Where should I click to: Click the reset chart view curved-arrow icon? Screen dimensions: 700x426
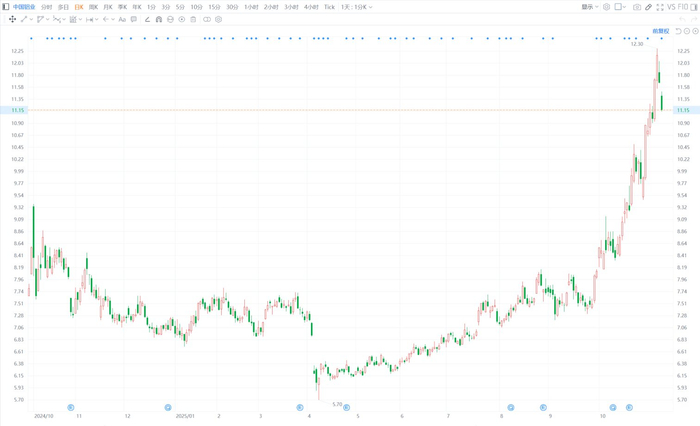click(678, 31)
